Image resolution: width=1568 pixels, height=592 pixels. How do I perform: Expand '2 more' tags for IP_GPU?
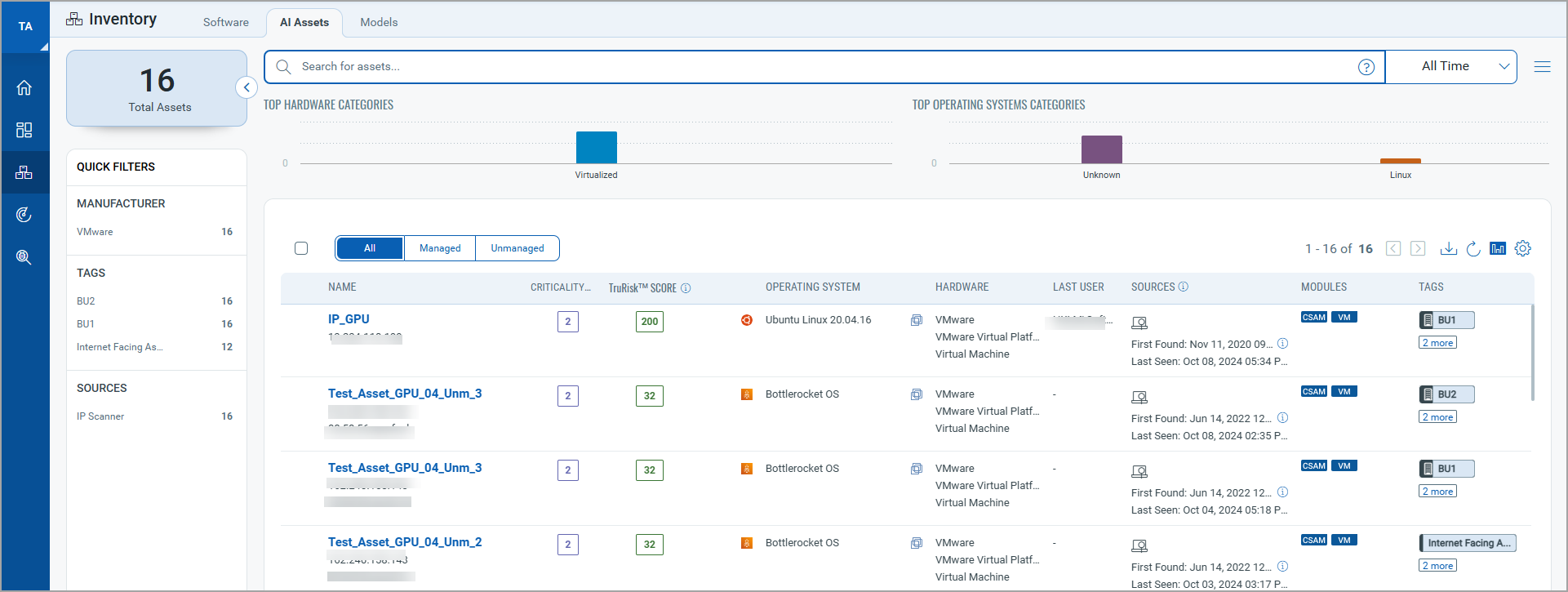[x=1437, y=343]
